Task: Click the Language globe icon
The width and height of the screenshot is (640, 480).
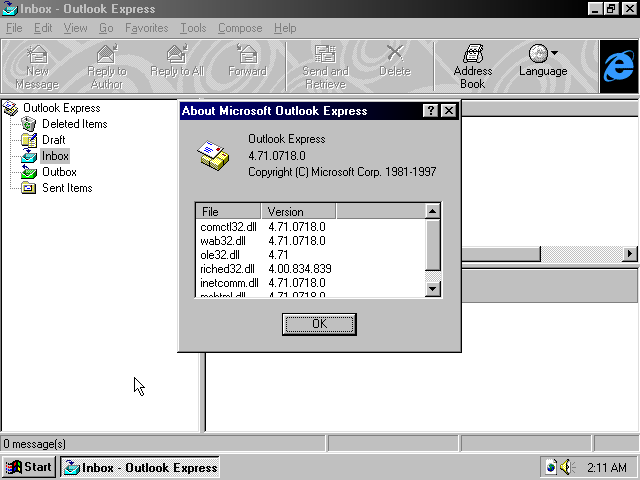Action: (538, 53)
